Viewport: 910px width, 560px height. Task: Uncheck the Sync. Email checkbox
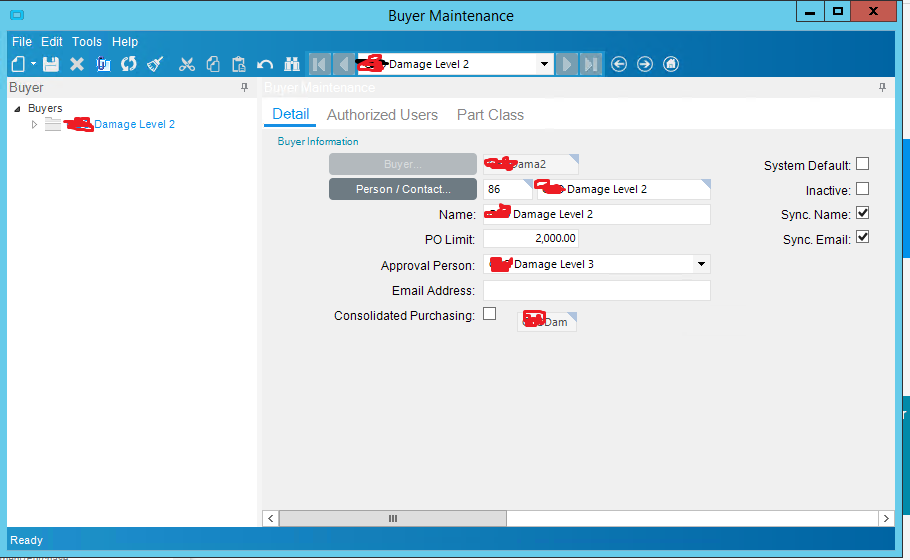pyautogui.click(x=863, y=237)
